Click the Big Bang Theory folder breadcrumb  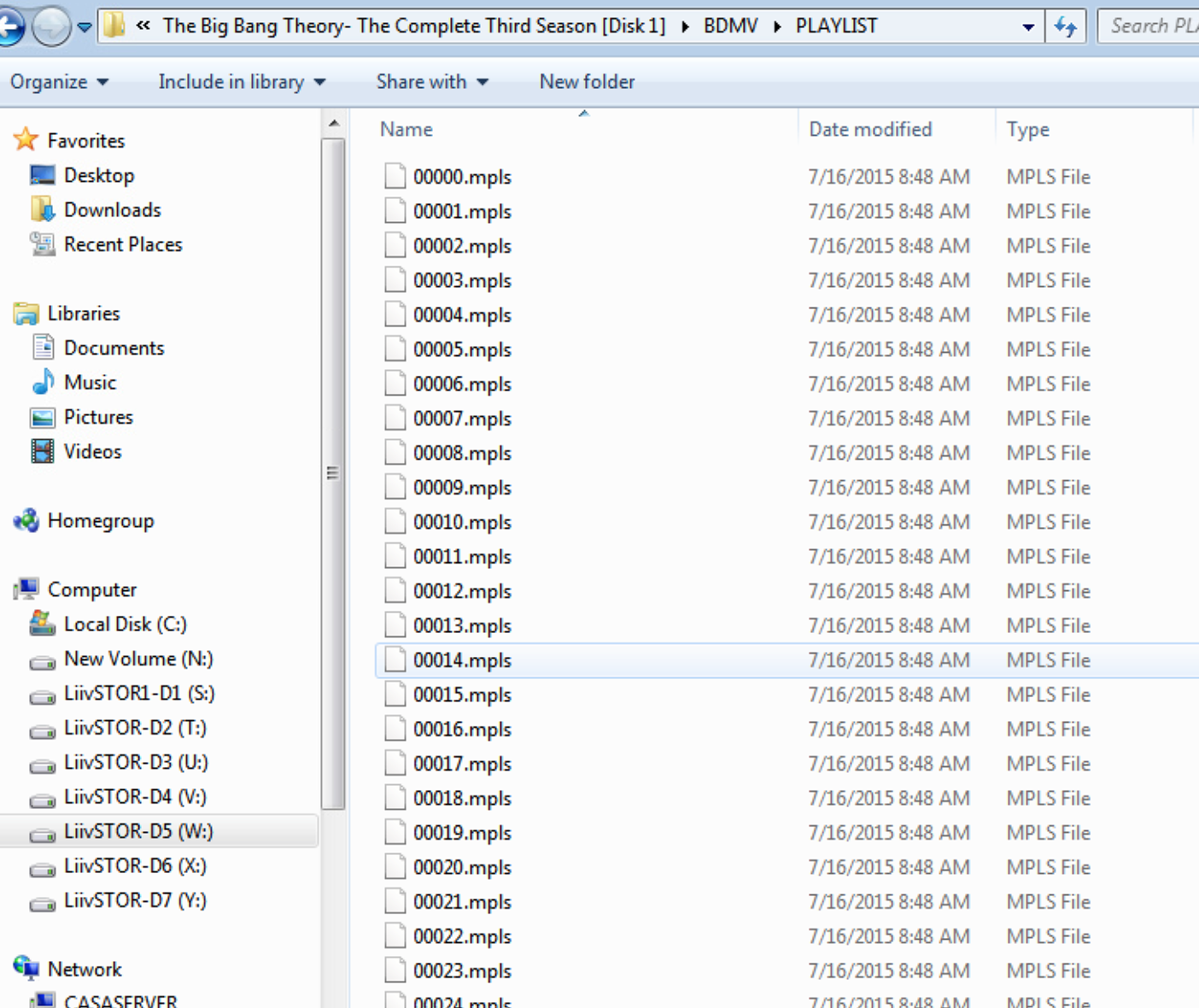(x=414, y=26)
